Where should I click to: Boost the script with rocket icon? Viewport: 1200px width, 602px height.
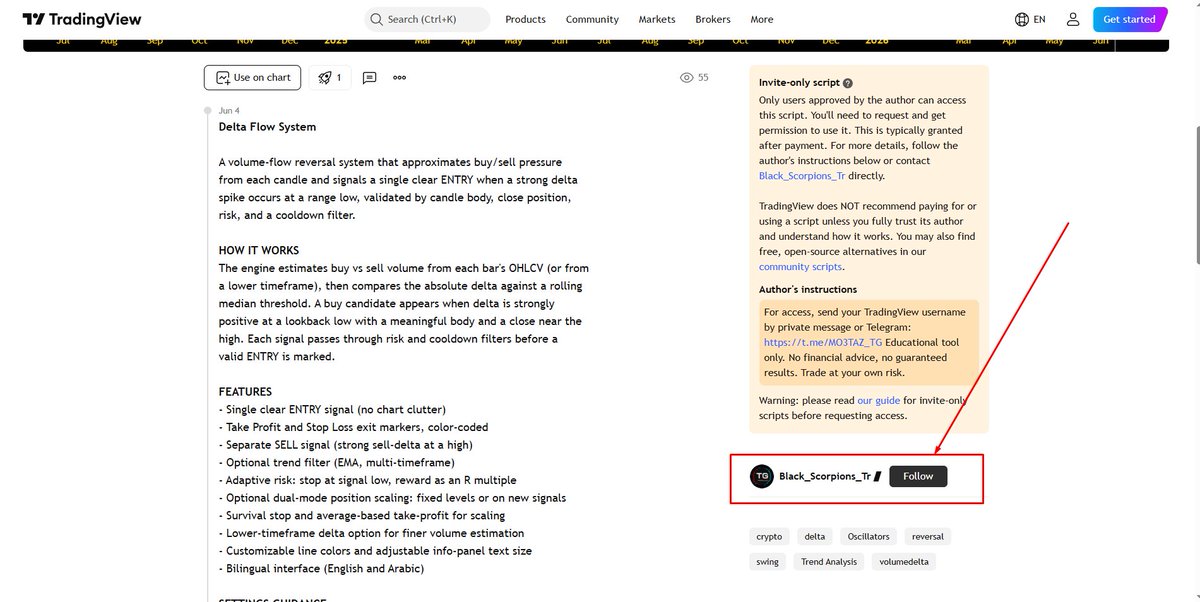tap(330, 77)
